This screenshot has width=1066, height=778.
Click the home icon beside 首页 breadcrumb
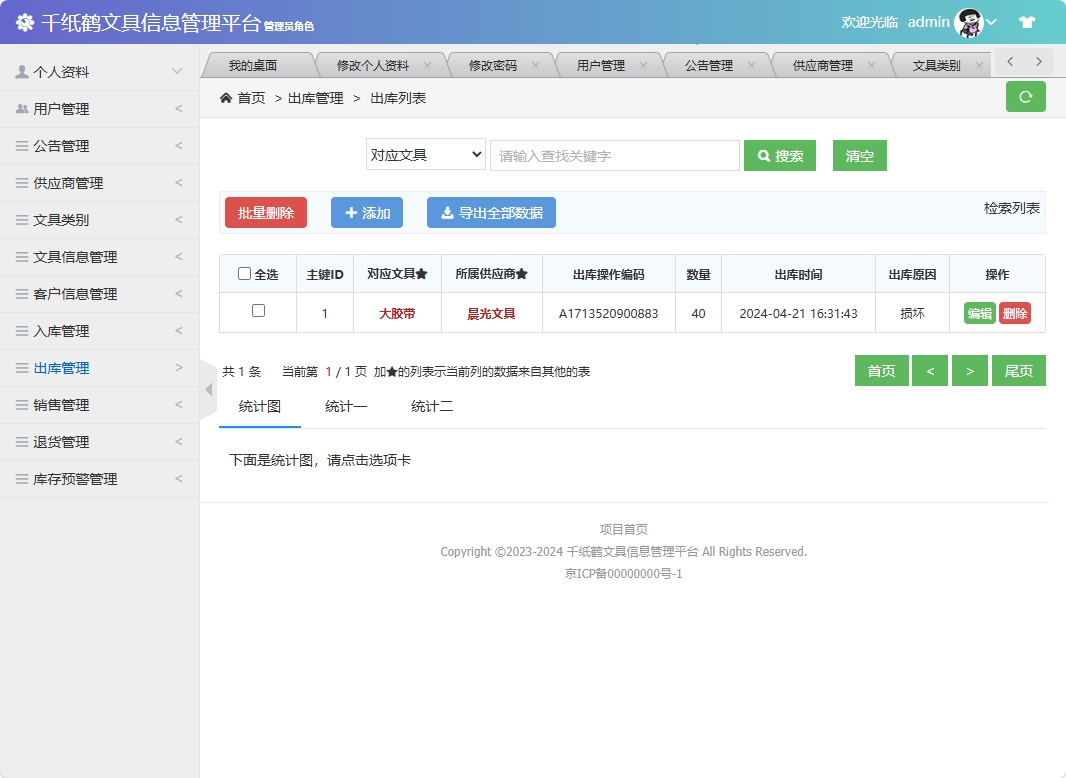tap(228, 97)
